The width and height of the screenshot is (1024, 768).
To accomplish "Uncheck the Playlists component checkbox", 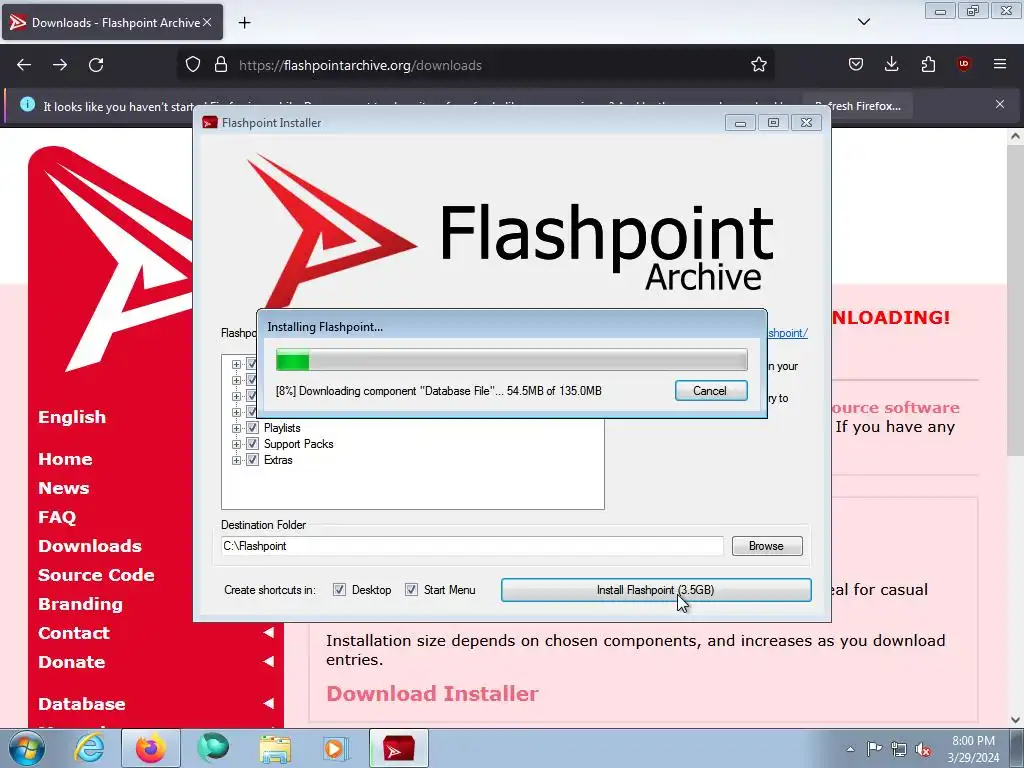I will click(x=252, y=428).
